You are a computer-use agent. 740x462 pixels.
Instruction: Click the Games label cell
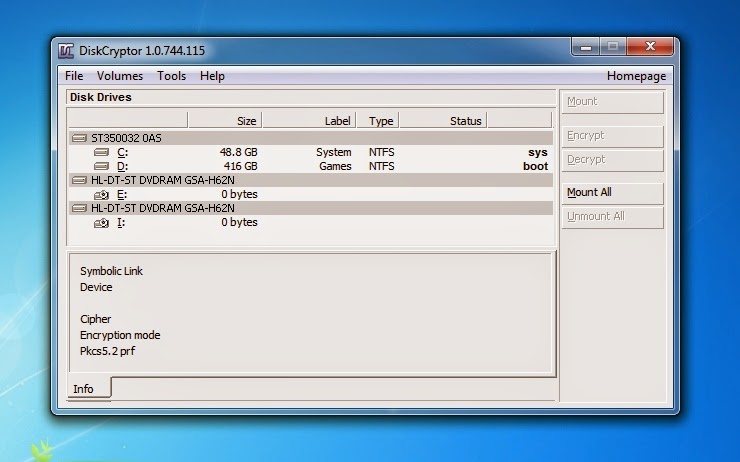coord(335,166)
